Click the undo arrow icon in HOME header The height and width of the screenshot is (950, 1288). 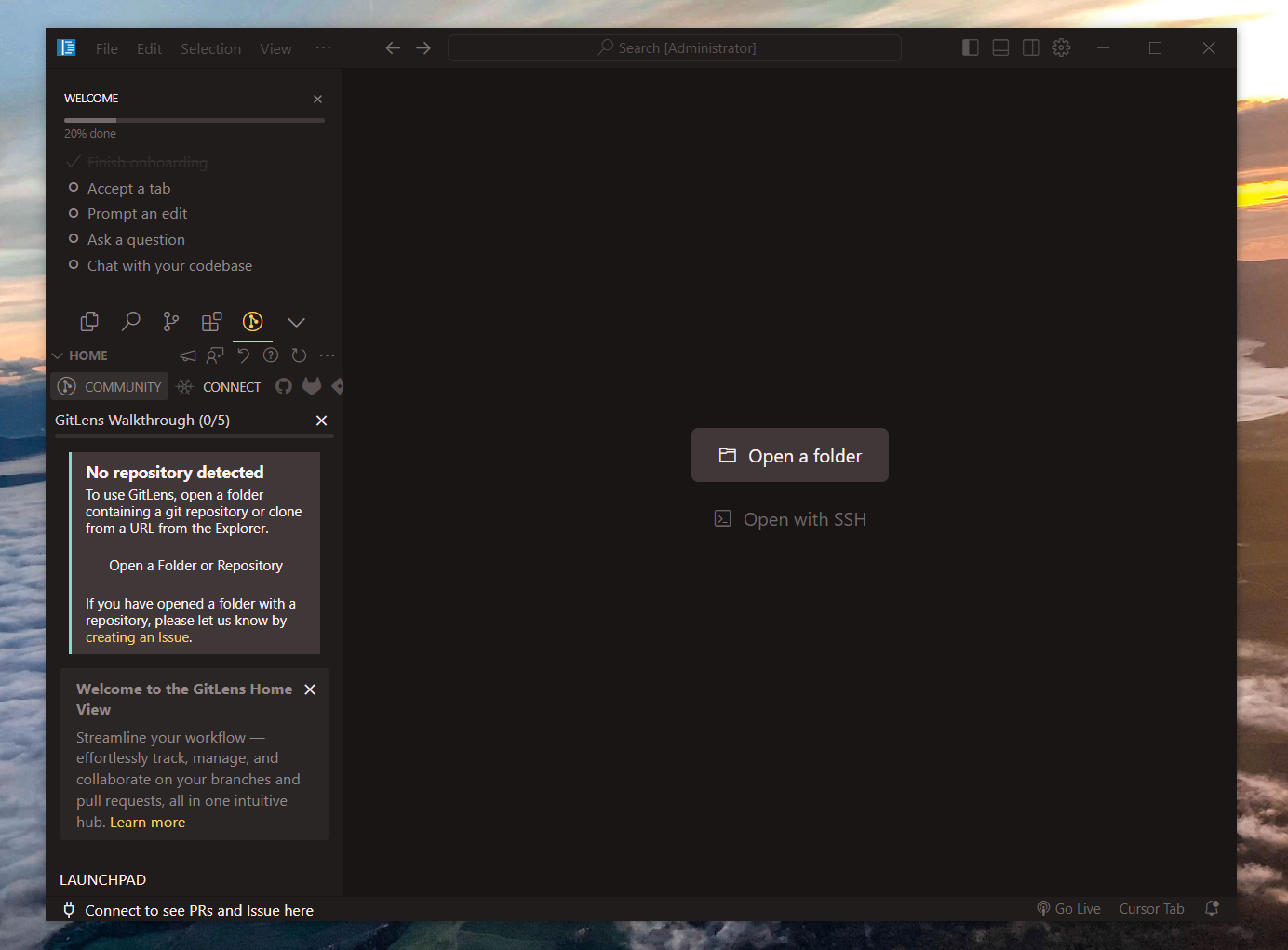[243, 355]
